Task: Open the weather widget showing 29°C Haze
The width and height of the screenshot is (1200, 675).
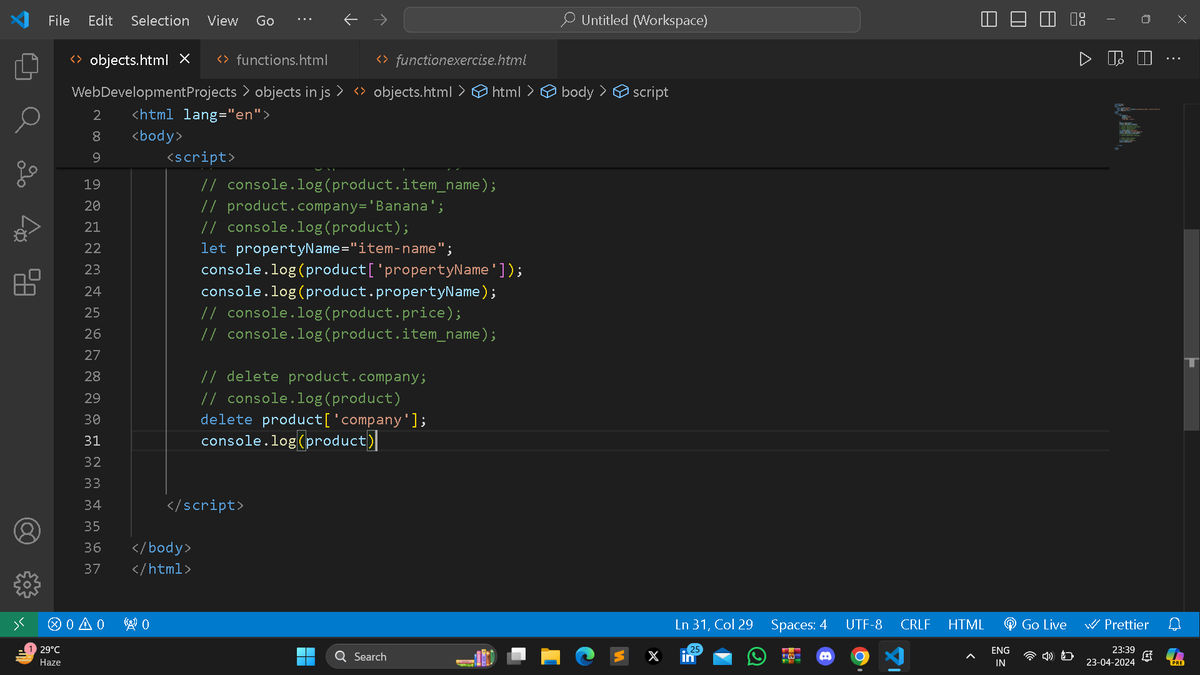Action: click(40, 656)
